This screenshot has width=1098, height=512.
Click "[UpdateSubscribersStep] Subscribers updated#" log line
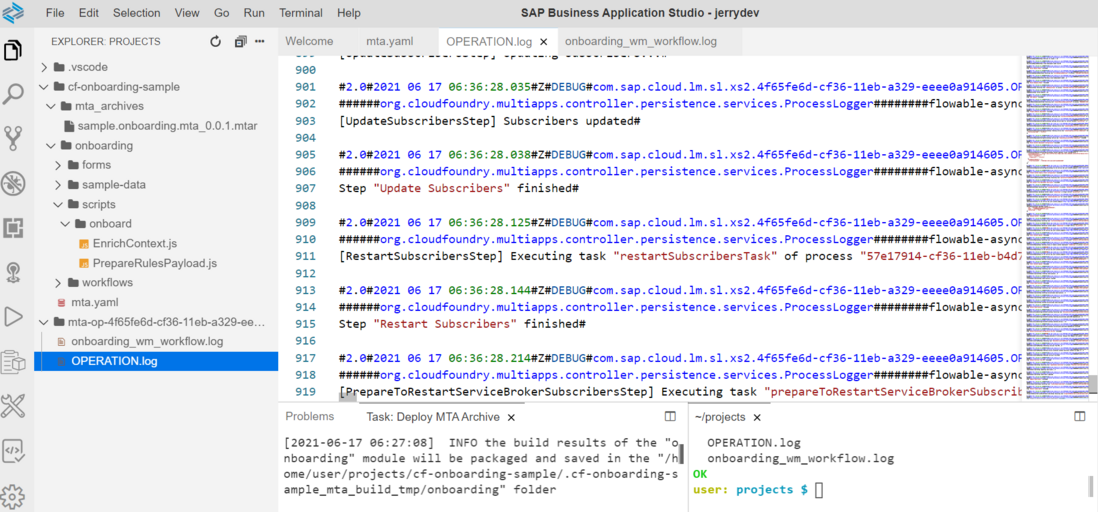[490, 121]
